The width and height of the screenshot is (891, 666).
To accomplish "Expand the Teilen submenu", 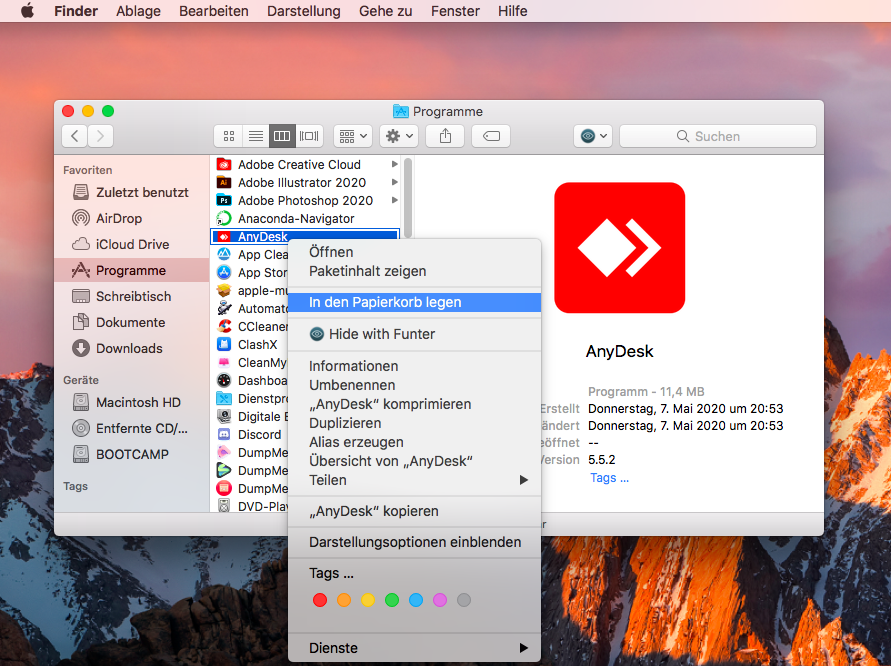I will pyautogui.click(x=414, y=480).
